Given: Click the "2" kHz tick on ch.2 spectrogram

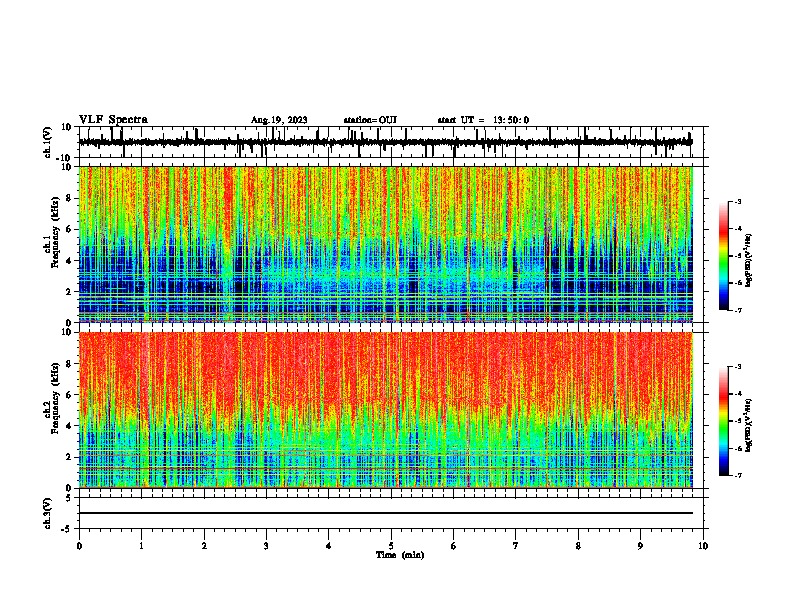Looking at the screenshot, I should point(69,457).
